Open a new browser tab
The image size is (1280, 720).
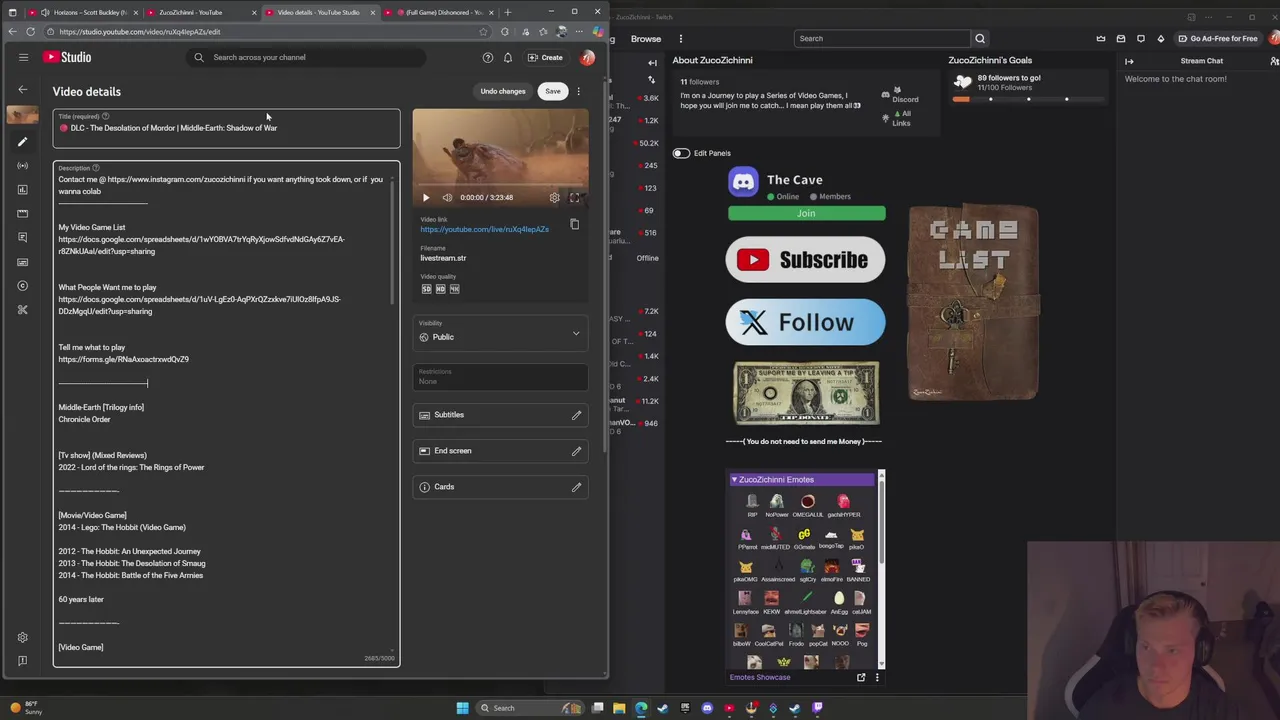[508, 12]
